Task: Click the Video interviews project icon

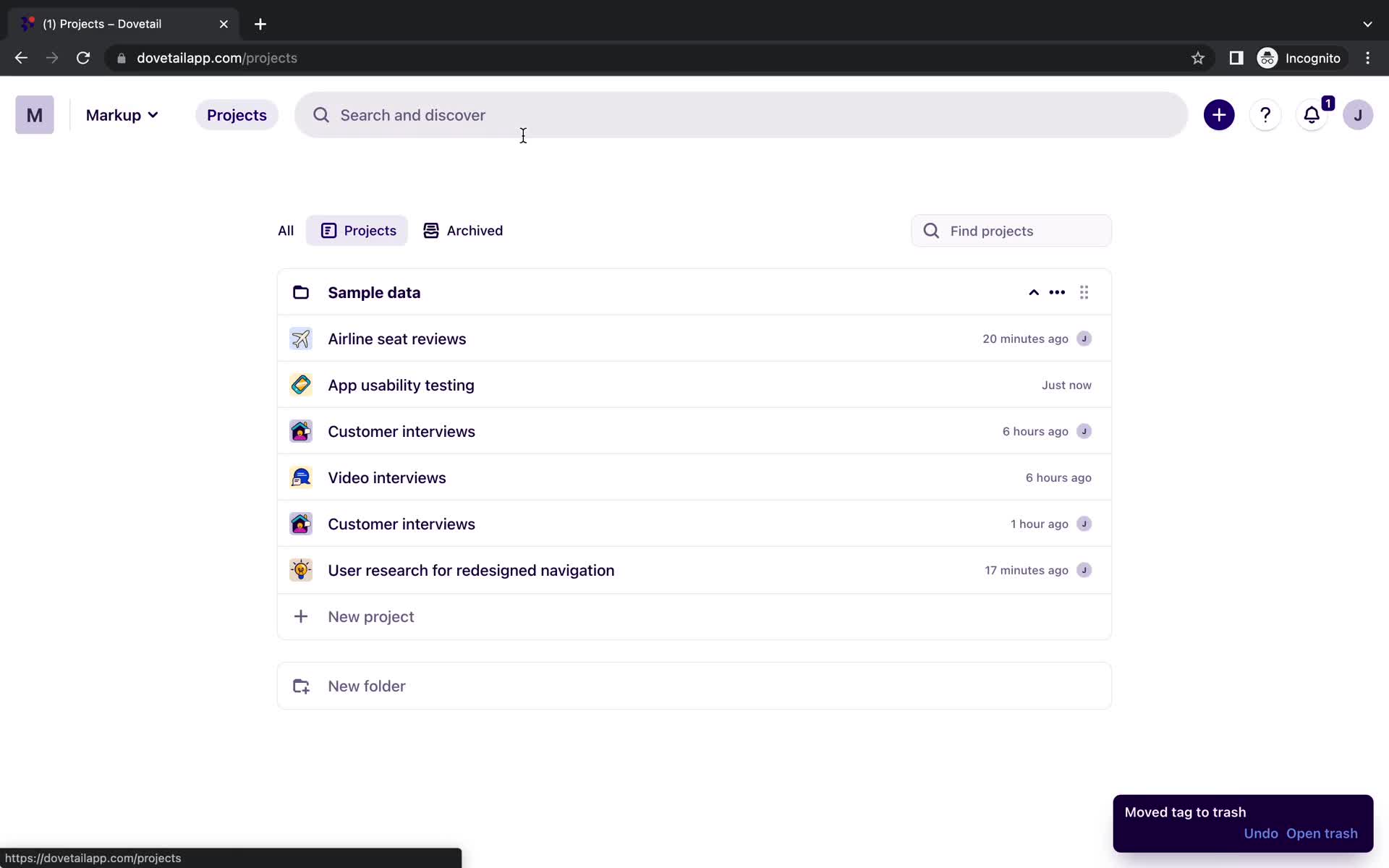Action: (300, 477)
